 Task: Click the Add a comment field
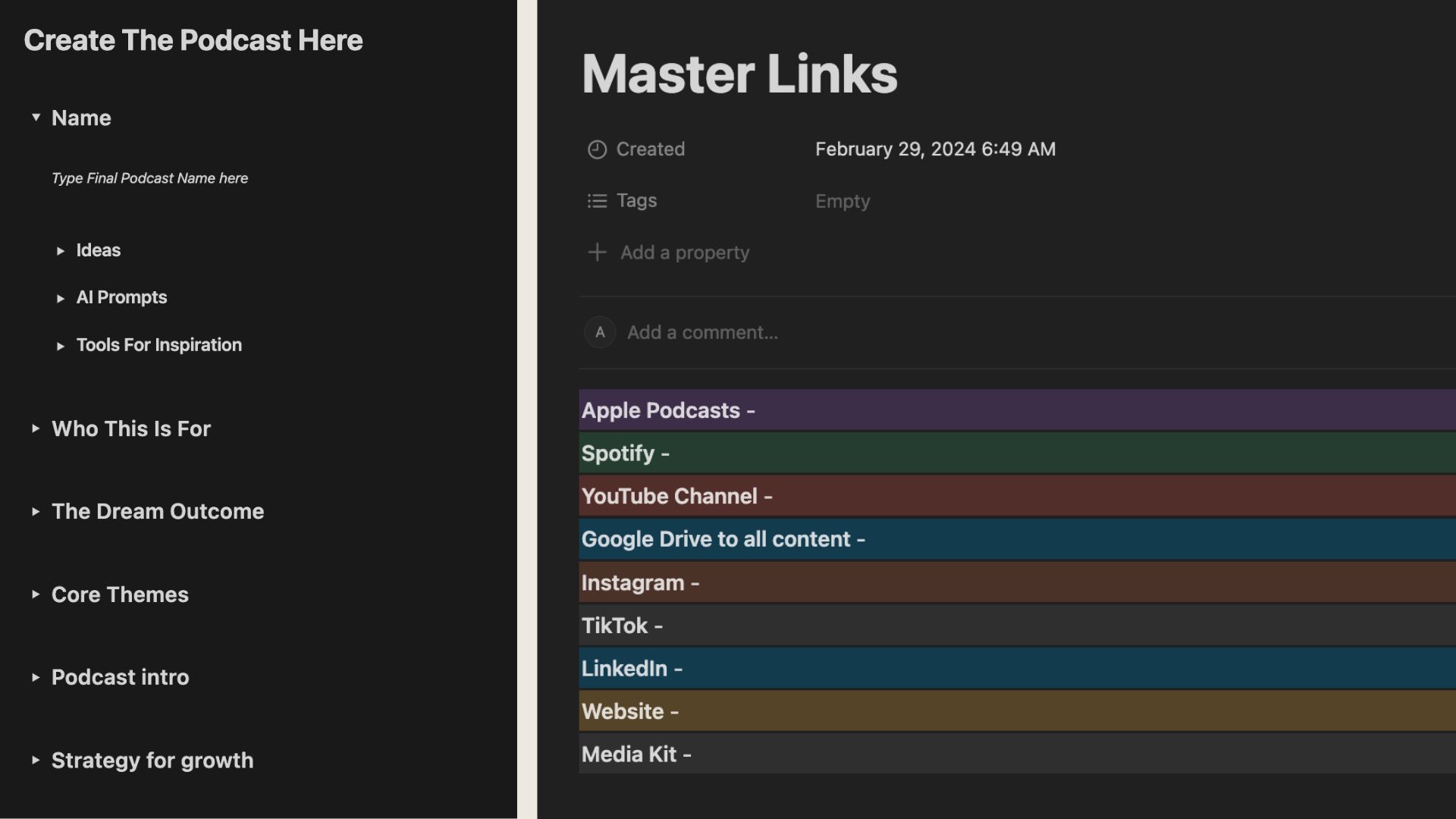pyautogui.click(x=702, y=332)
